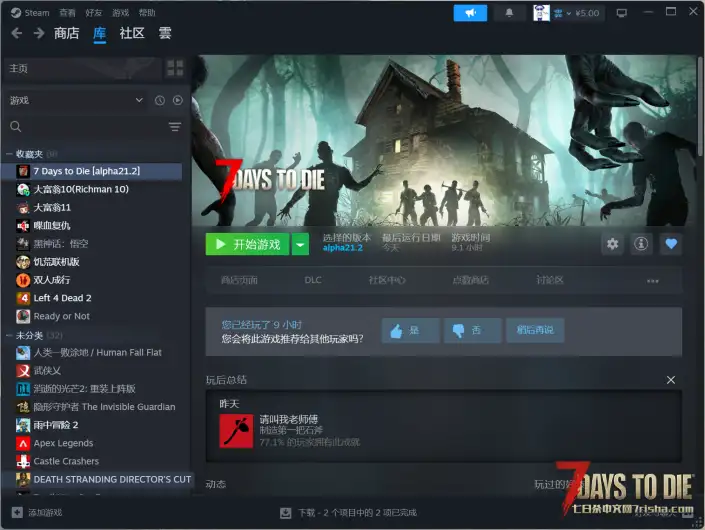Click the 下载 downloads status text

coord(357,513)
